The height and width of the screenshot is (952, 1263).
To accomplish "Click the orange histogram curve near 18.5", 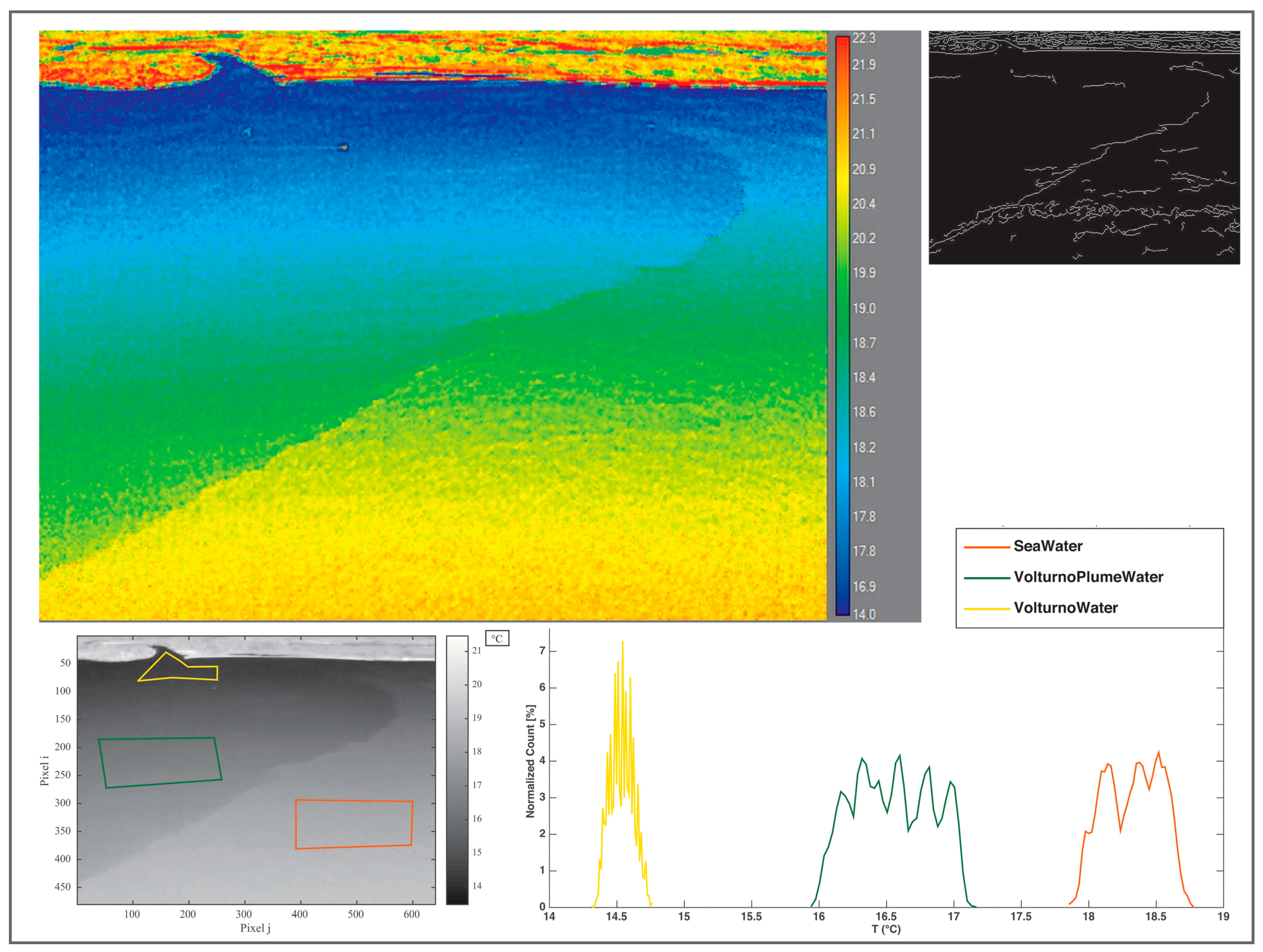I will [x=1158, y=753].
